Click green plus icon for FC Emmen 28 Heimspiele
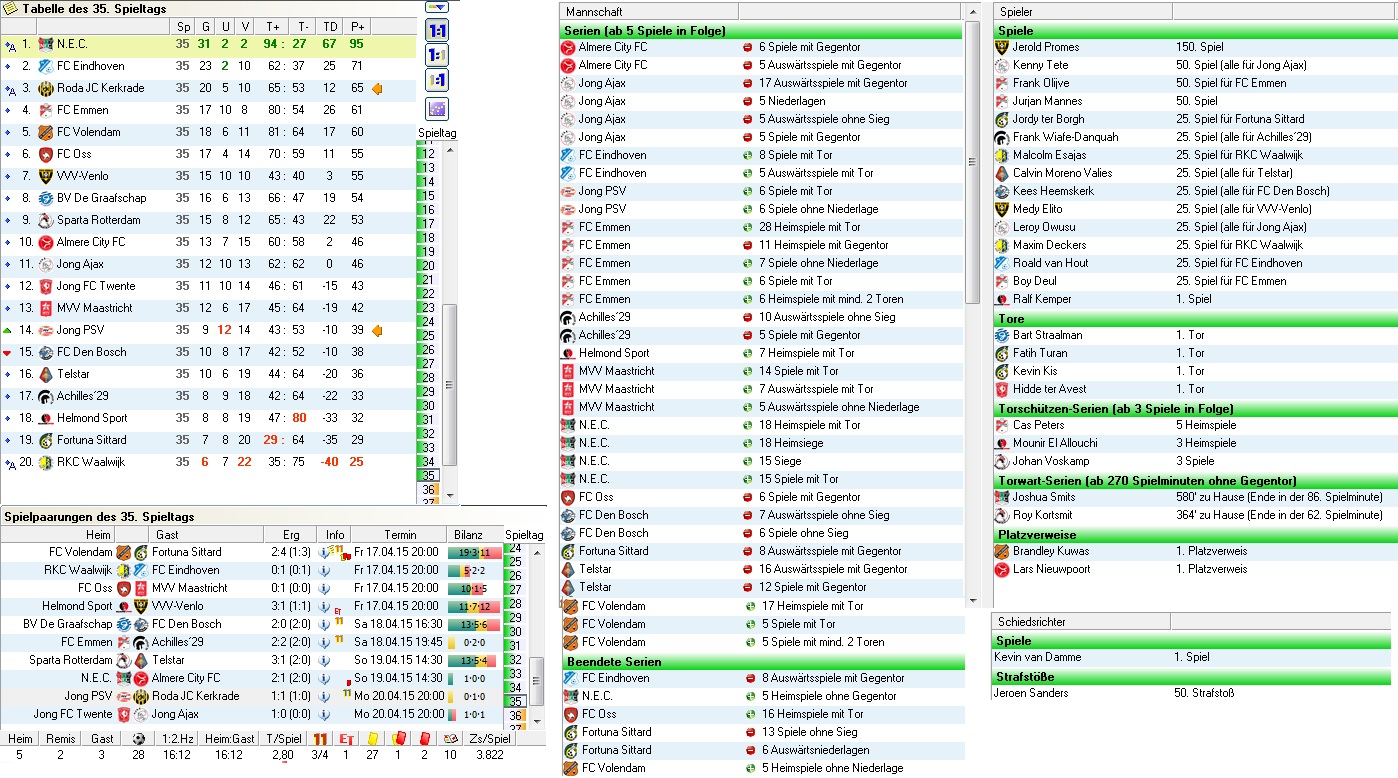This screenshot has height=778, width=1398. (x=748, y=227)
